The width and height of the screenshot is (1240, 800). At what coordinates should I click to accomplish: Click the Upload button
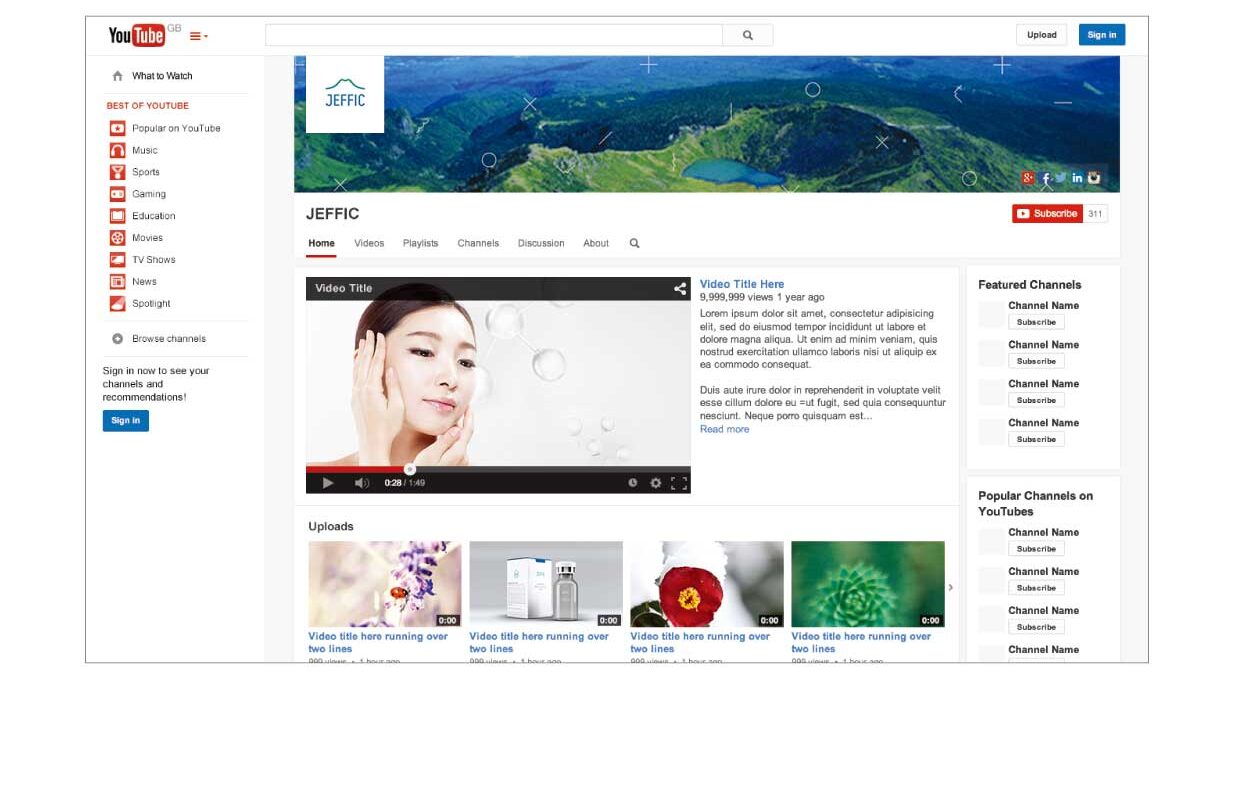pyautogui.click(x=1041, y=35)
